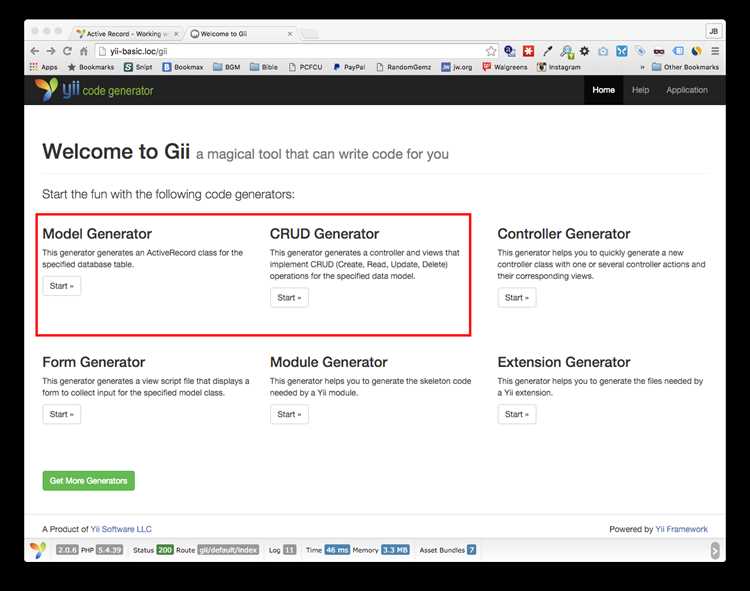Open Other Bookmarks folder
The image size is (750, 591).
click(685, 67)
